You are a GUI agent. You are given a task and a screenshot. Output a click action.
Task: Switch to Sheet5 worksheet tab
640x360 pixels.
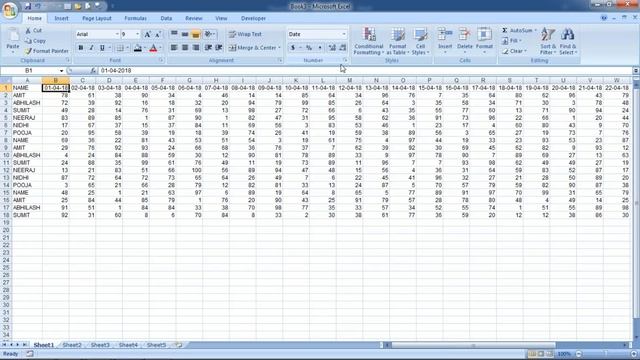click(x=156, y=345)
